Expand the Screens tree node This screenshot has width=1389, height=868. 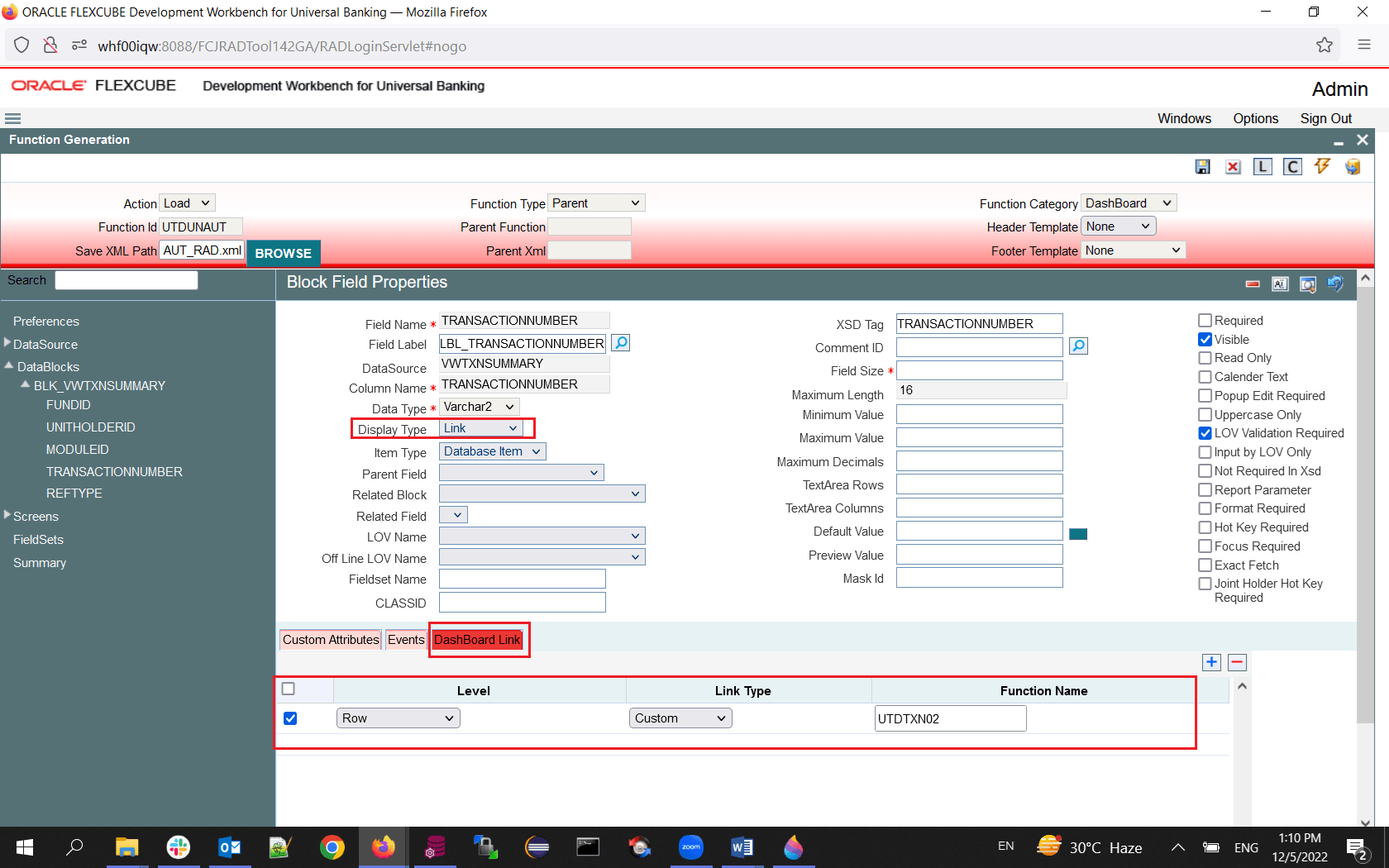pyautogui.click(x=7, y=516)
